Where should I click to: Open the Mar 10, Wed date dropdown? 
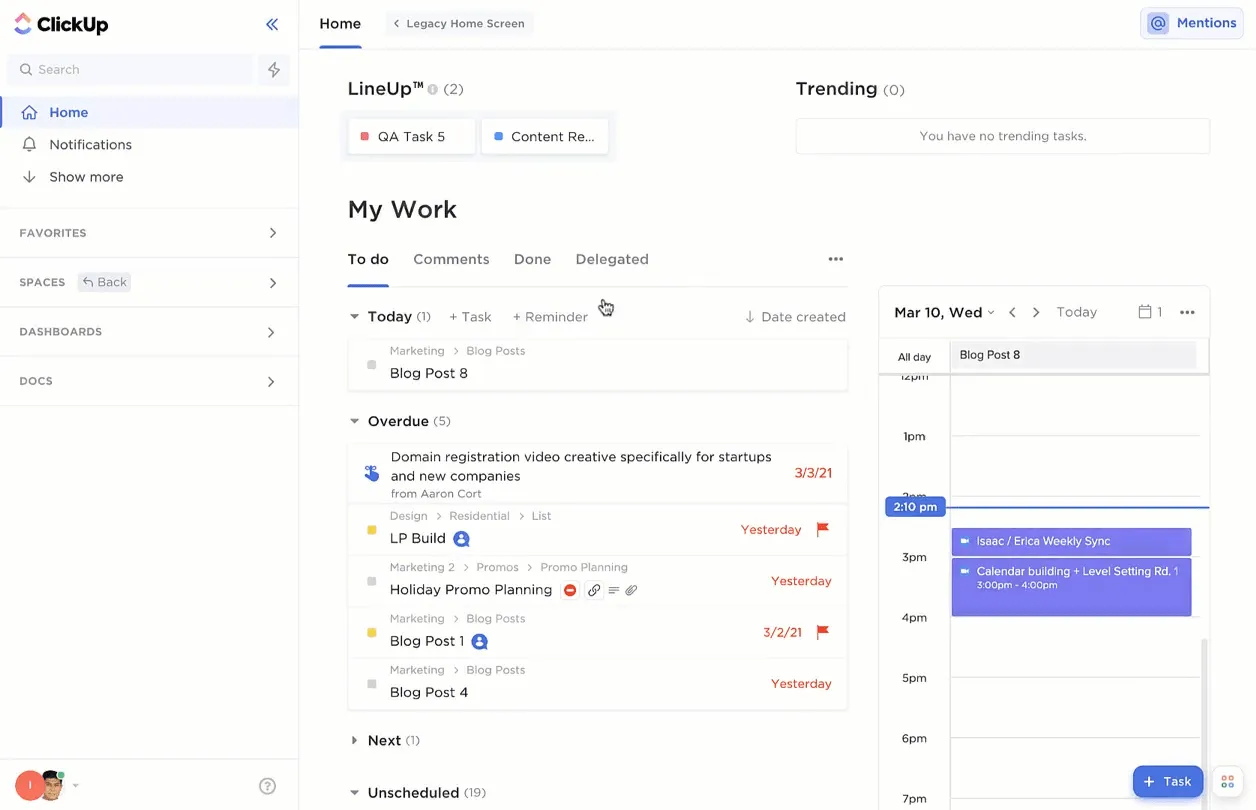click(x=944, y=312)
